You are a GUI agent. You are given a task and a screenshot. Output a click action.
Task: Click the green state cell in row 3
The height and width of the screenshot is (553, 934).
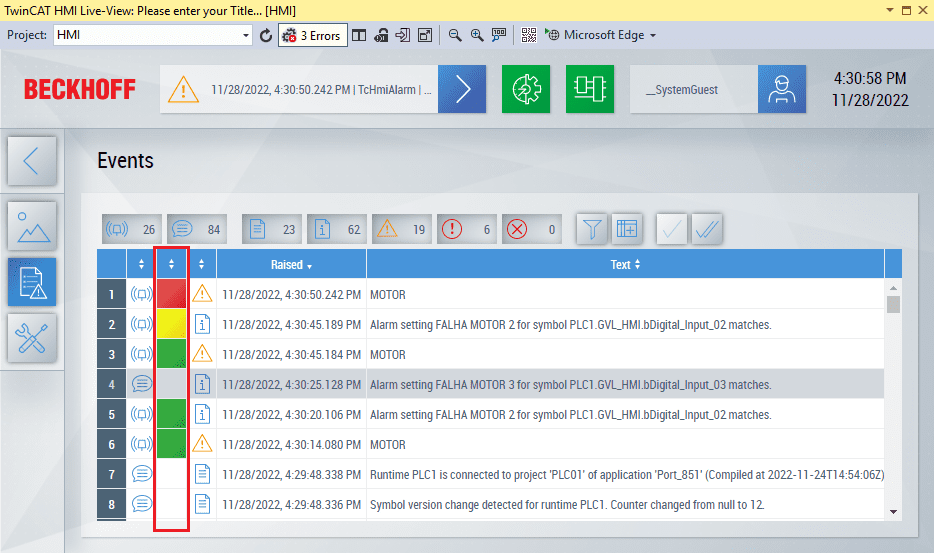pos(172,354)
